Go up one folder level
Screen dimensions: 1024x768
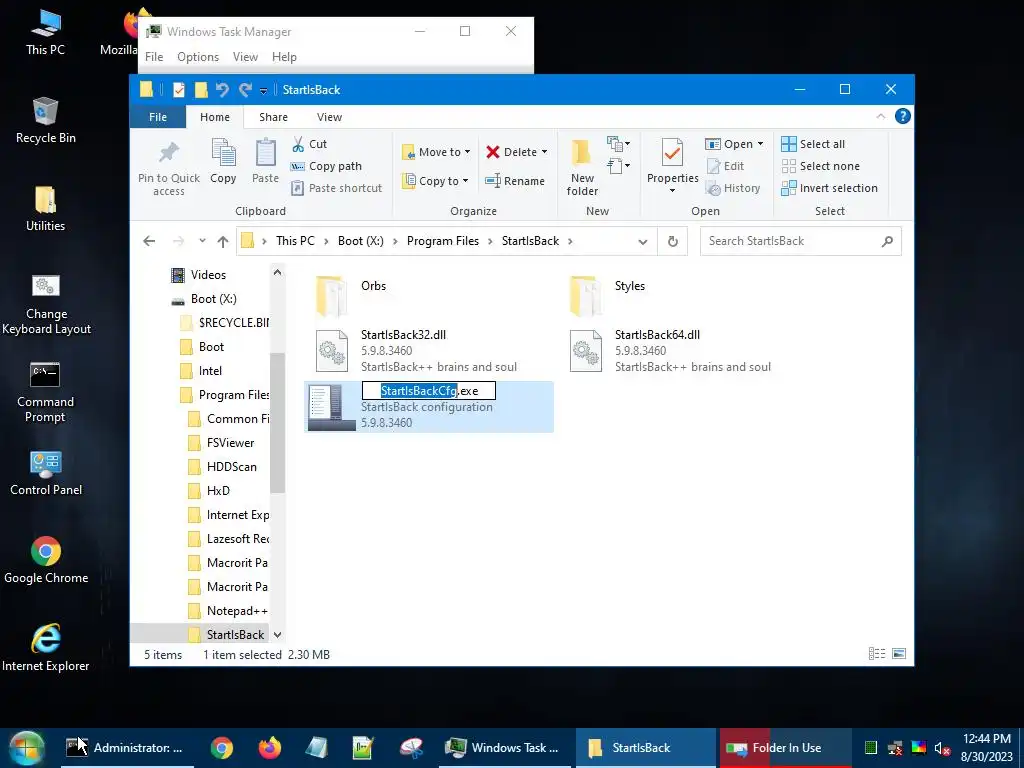(223, 241)
